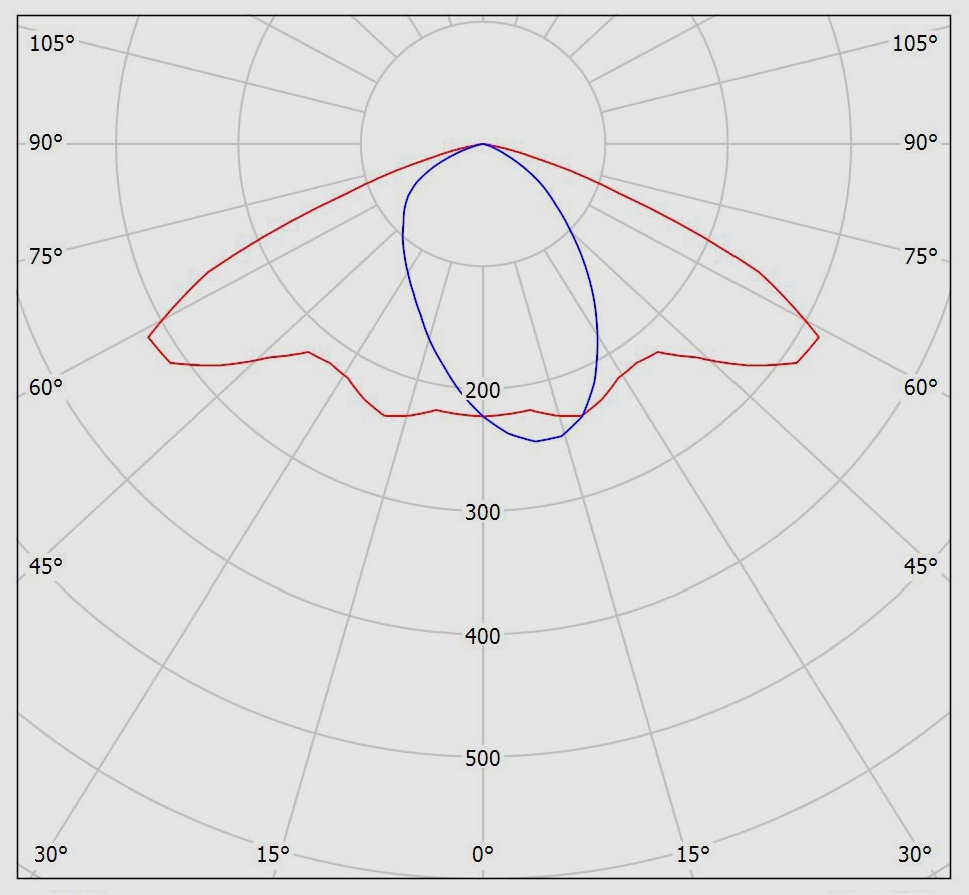Click the right-side 15° angle label

click(693, 854)
